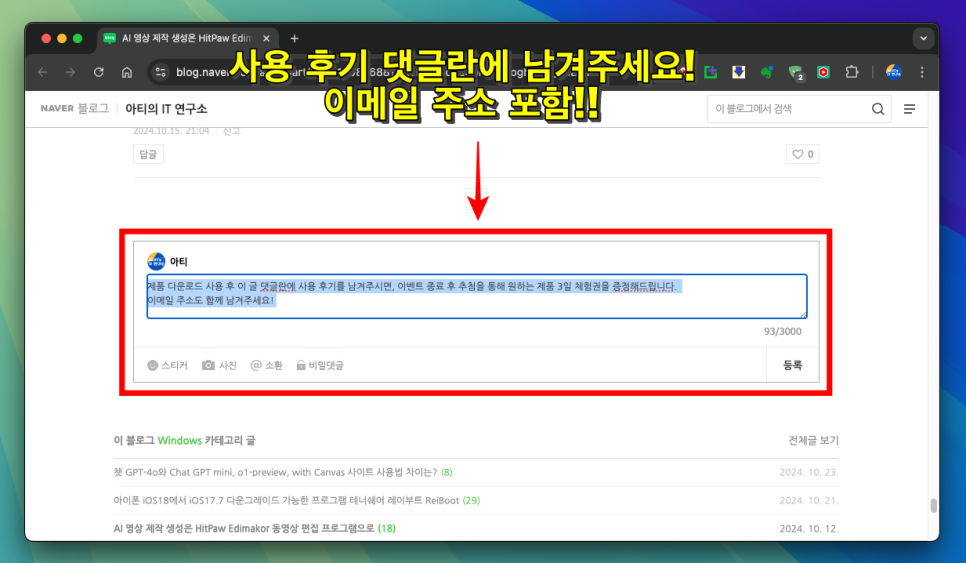966x563 pixels.
Task: Open the 아티의 IT 연구소 blog title
Action: click(x=166, y=108)
